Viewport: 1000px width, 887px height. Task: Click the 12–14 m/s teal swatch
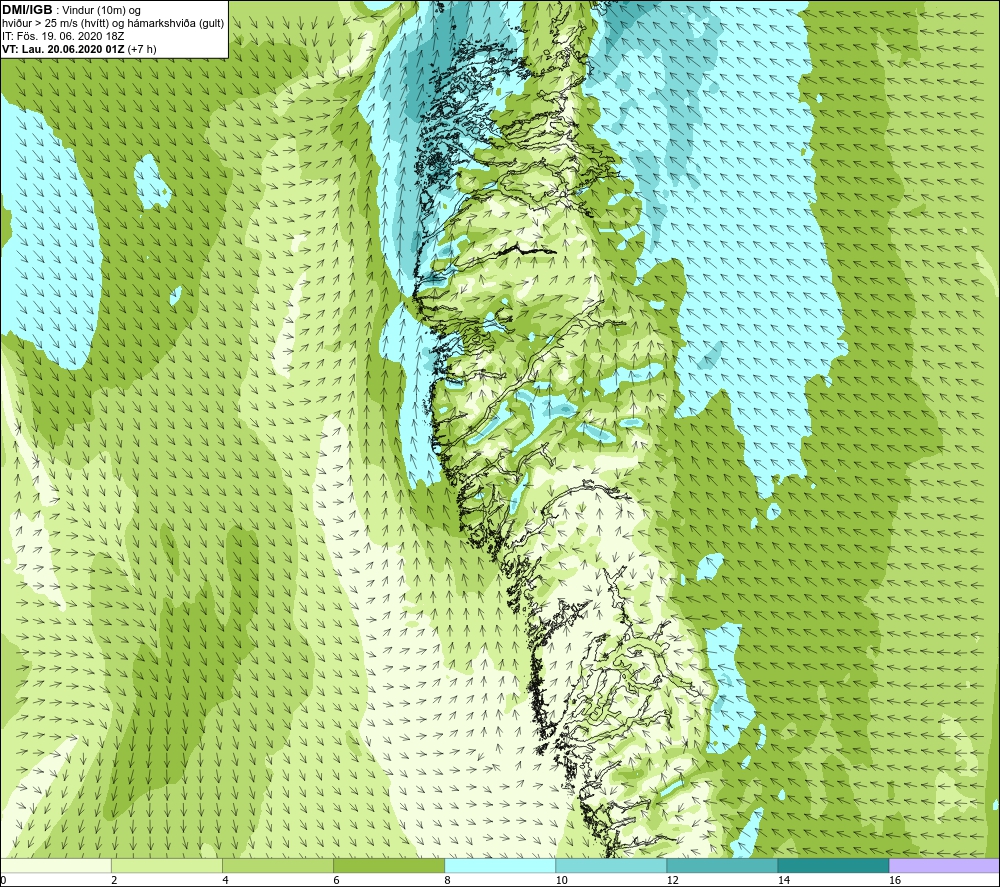coord(721,865)
